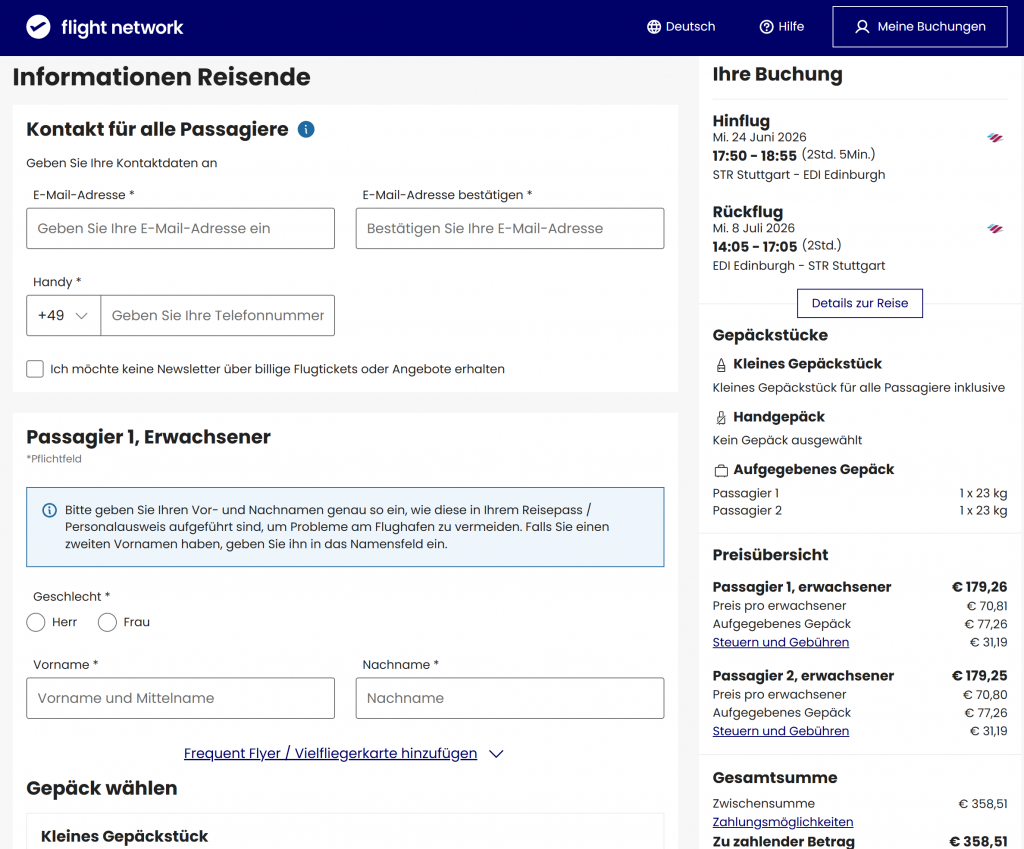
Task: Select Frau as gender
Action: (107, 622)
